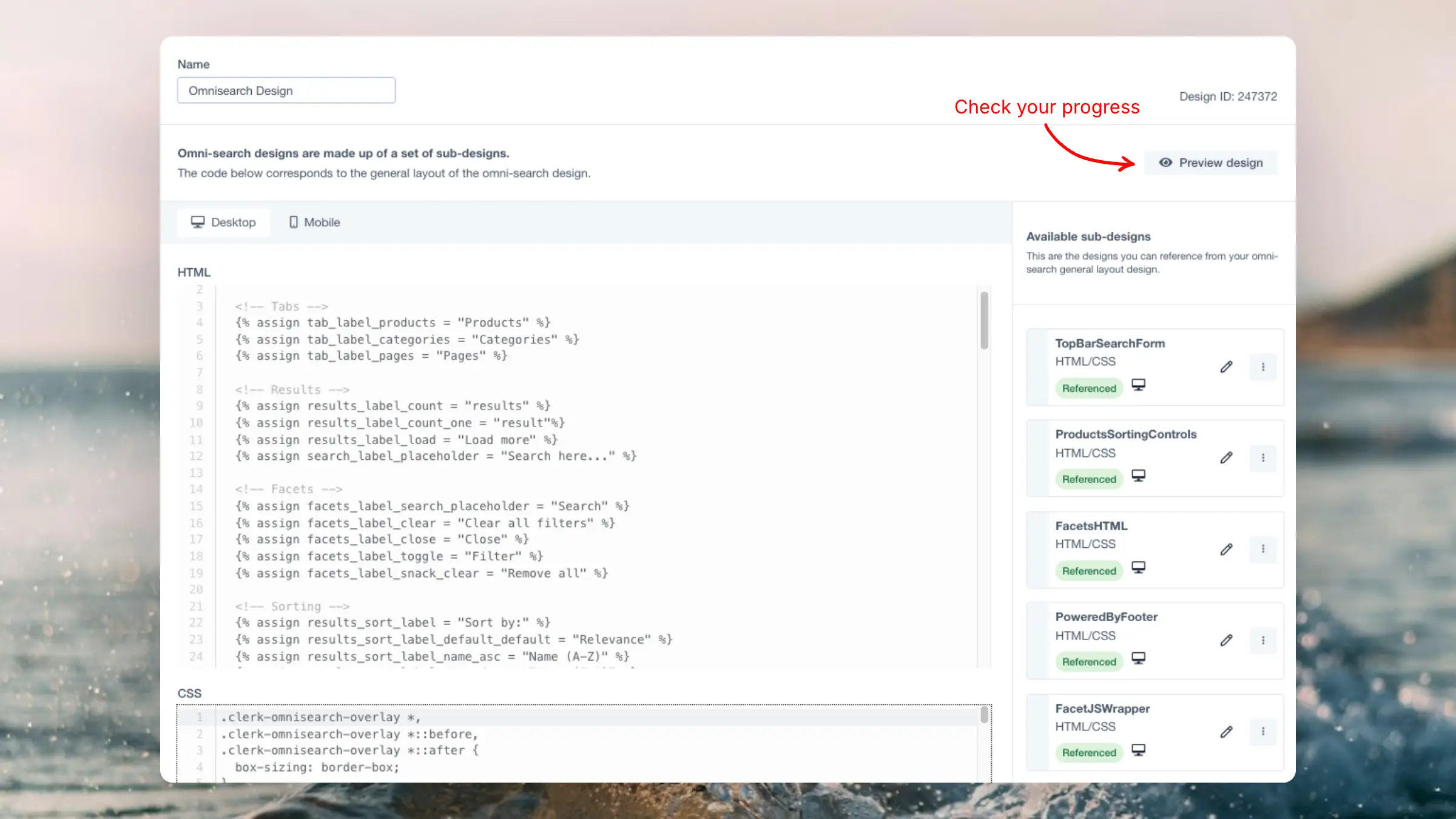
Task: Click the desktop preview icon for ProductsSortingControls
Action: (1138, 477)
